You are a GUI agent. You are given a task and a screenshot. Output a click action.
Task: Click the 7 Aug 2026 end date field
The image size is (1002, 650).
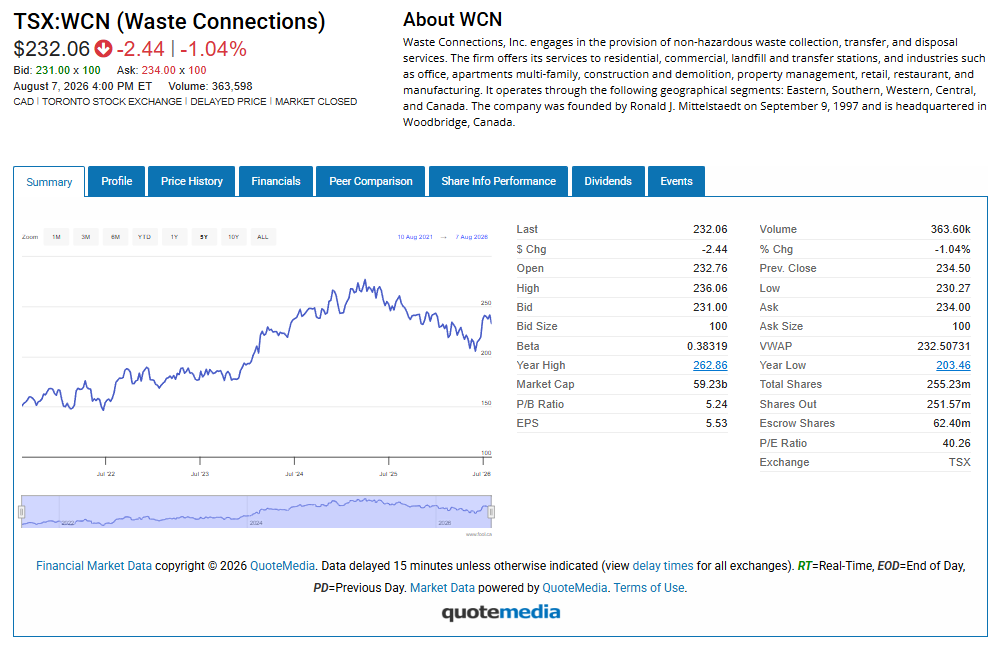472,237
